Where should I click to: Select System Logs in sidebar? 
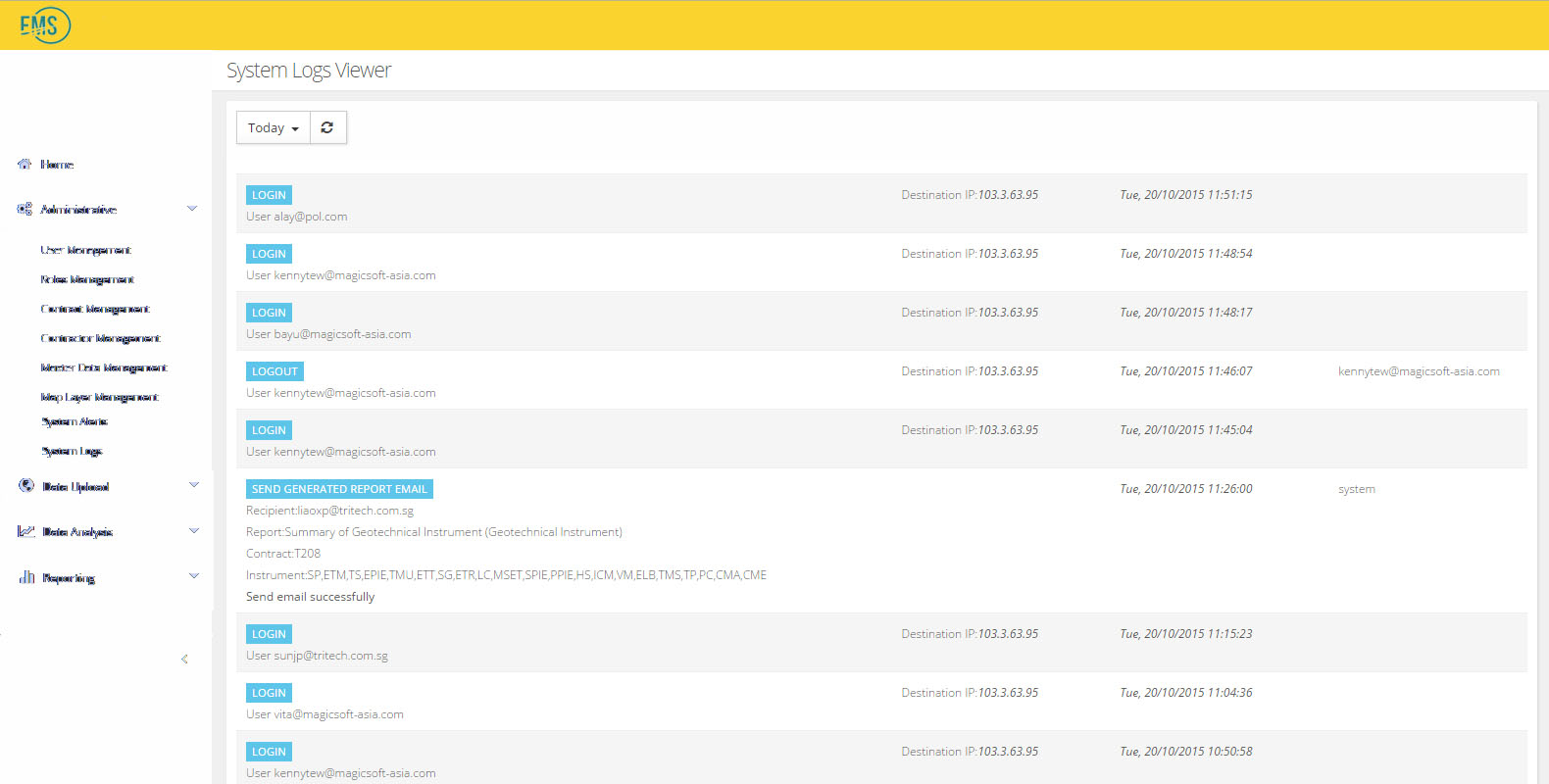[x=72, y=451]
